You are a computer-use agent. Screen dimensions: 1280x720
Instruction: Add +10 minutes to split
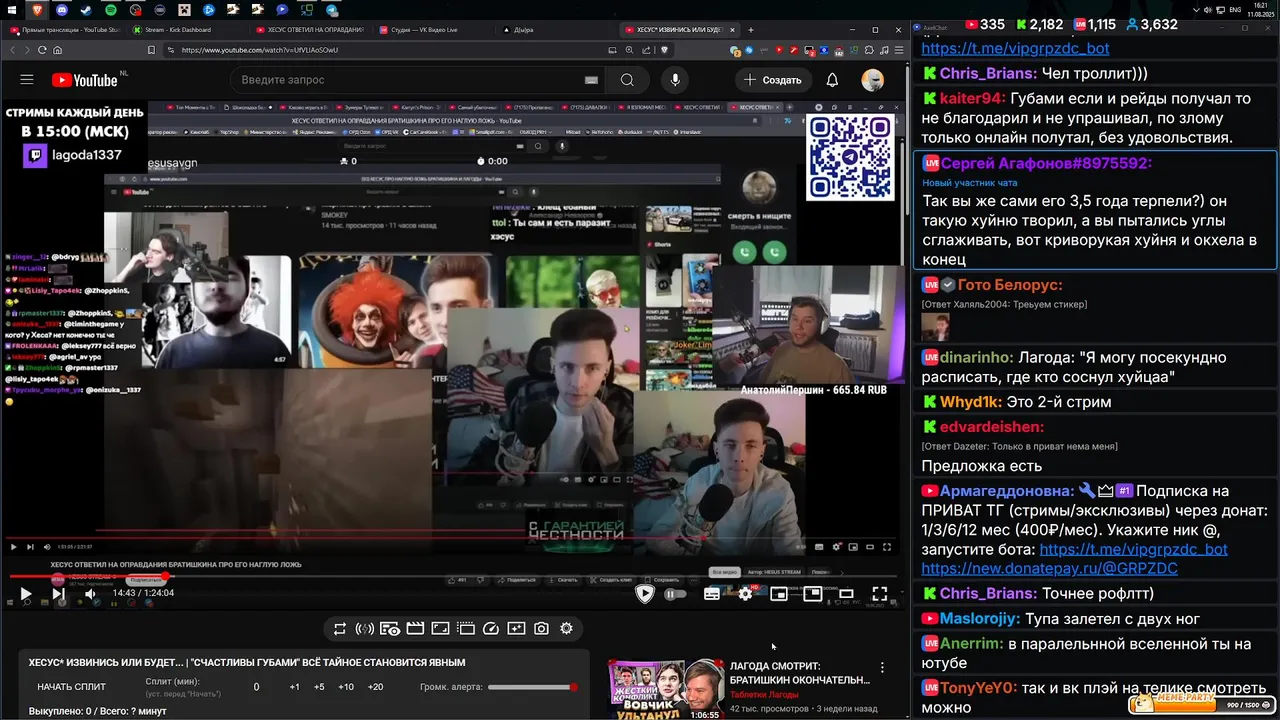click(x=345, y=687)
